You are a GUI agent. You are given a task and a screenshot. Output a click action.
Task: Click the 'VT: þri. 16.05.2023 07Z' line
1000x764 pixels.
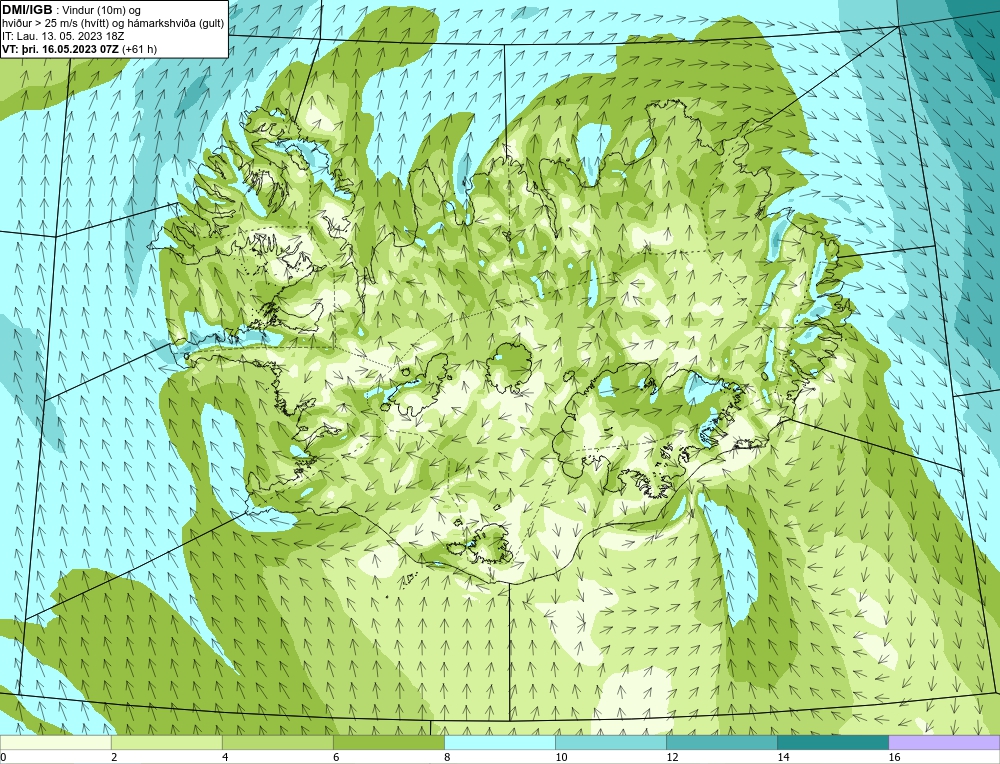tap(61, 48)
